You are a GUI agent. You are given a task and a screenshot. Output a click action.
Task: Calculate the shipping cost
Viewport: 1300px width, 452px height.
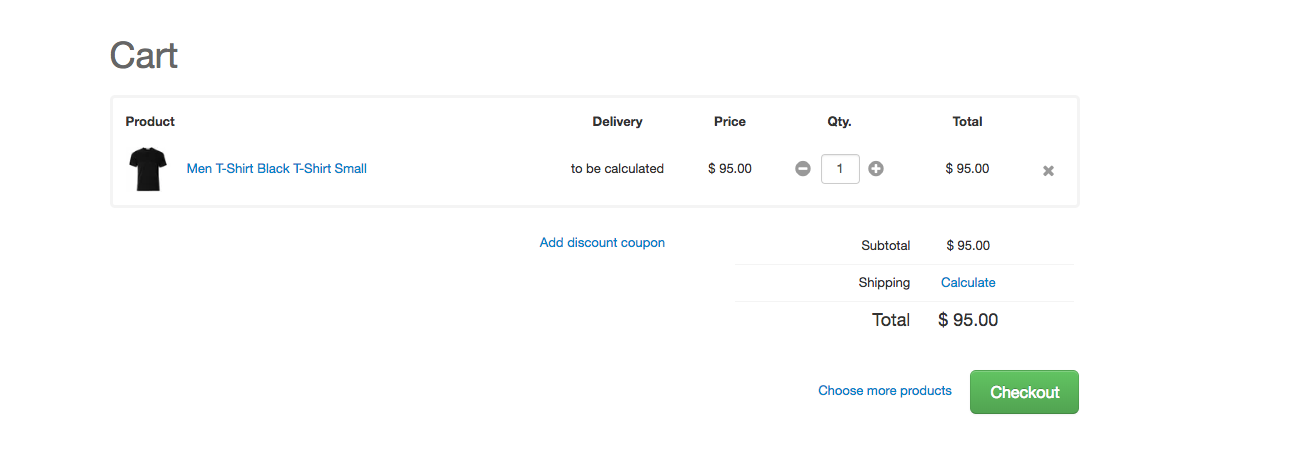point(968,283)
